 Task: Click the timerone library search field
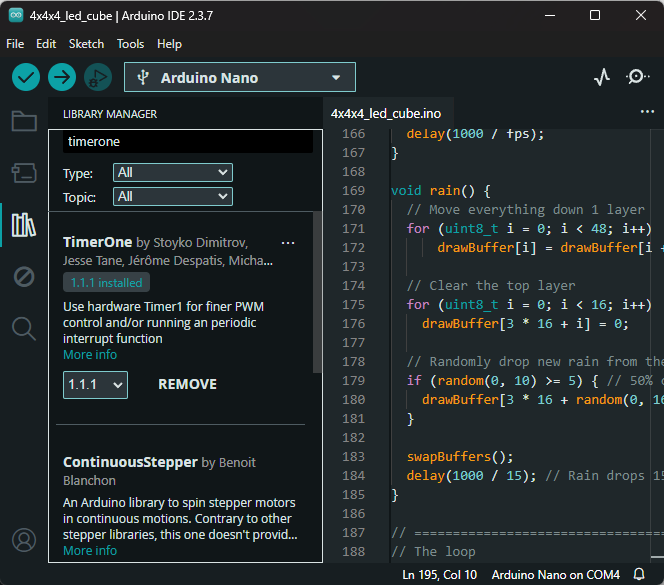pos(187,142)
